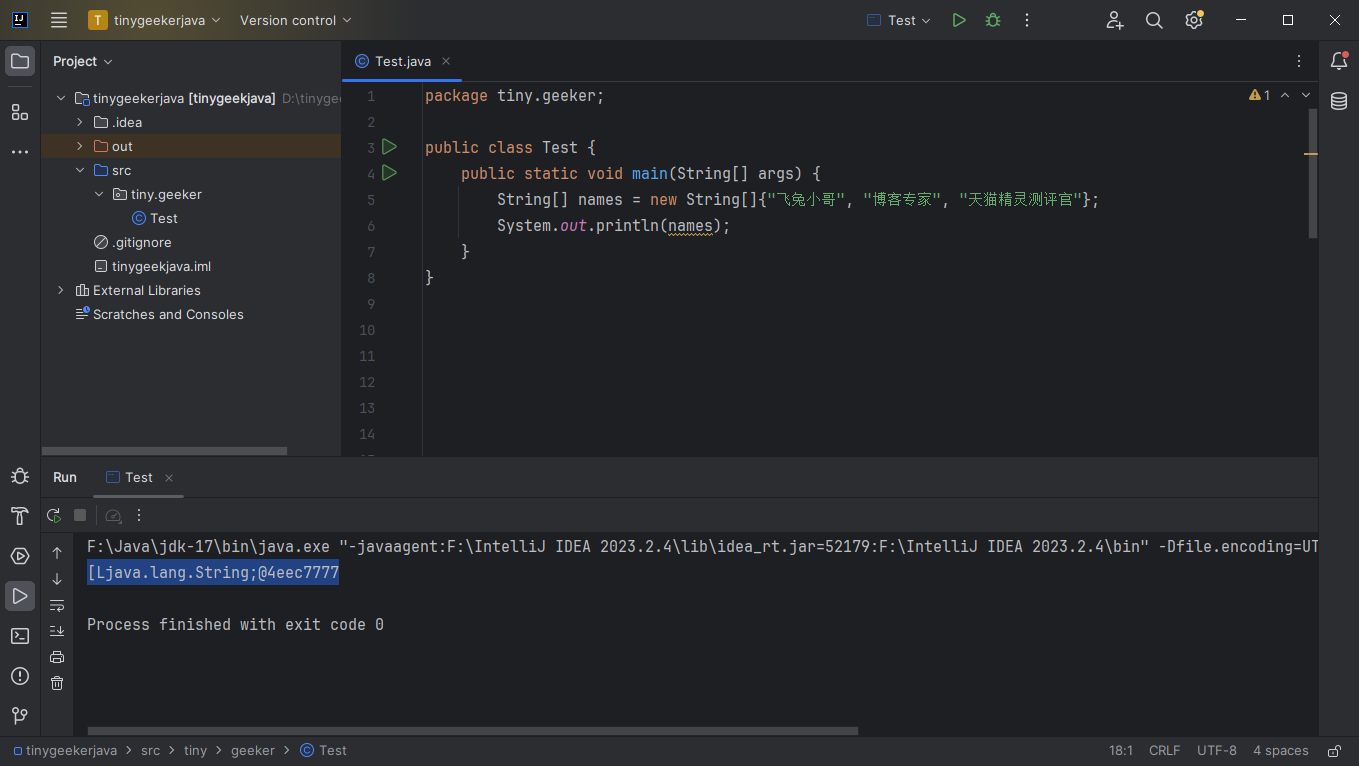Toggle read-only lock in status bar
The height and width of the screenshot is (766, 1359).
pos(1334,751)
